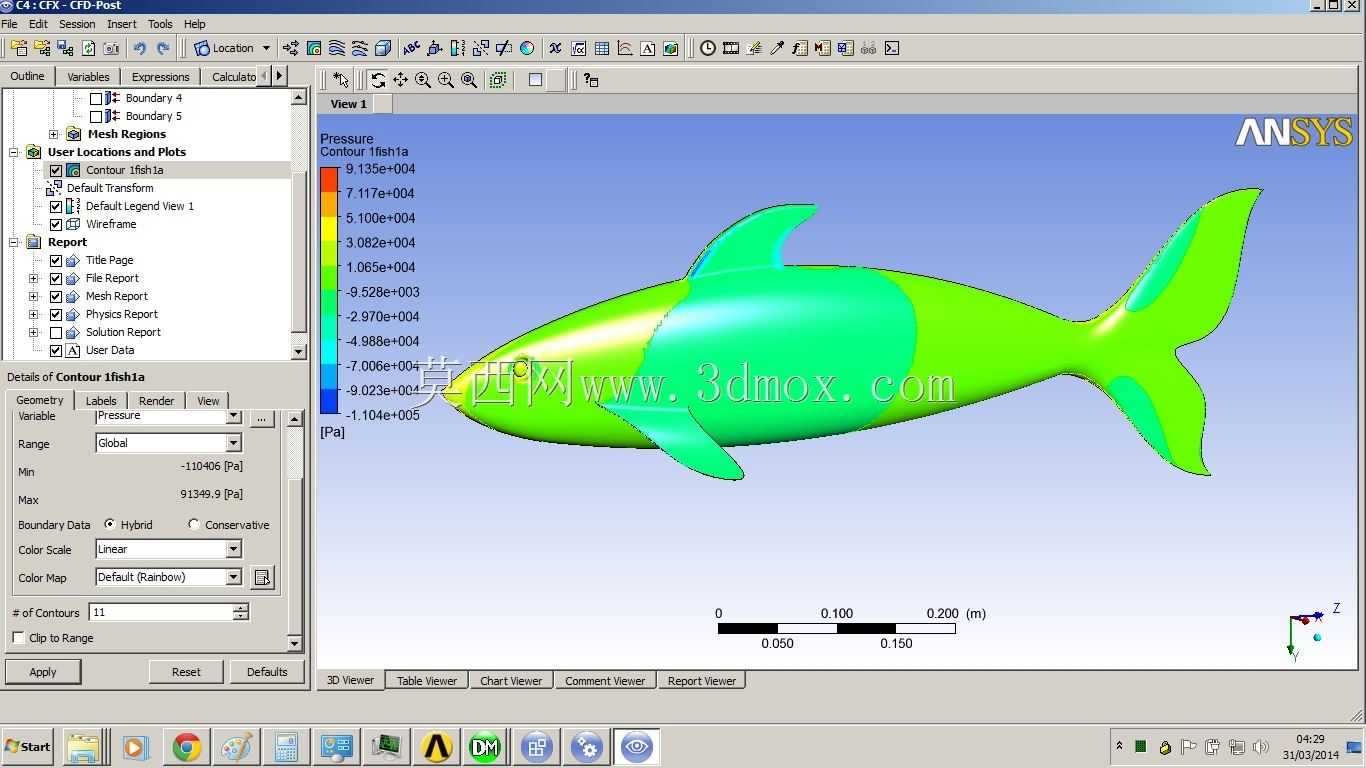
Task: Insert a Clip Plane
Action: click(x=504, y=48)
